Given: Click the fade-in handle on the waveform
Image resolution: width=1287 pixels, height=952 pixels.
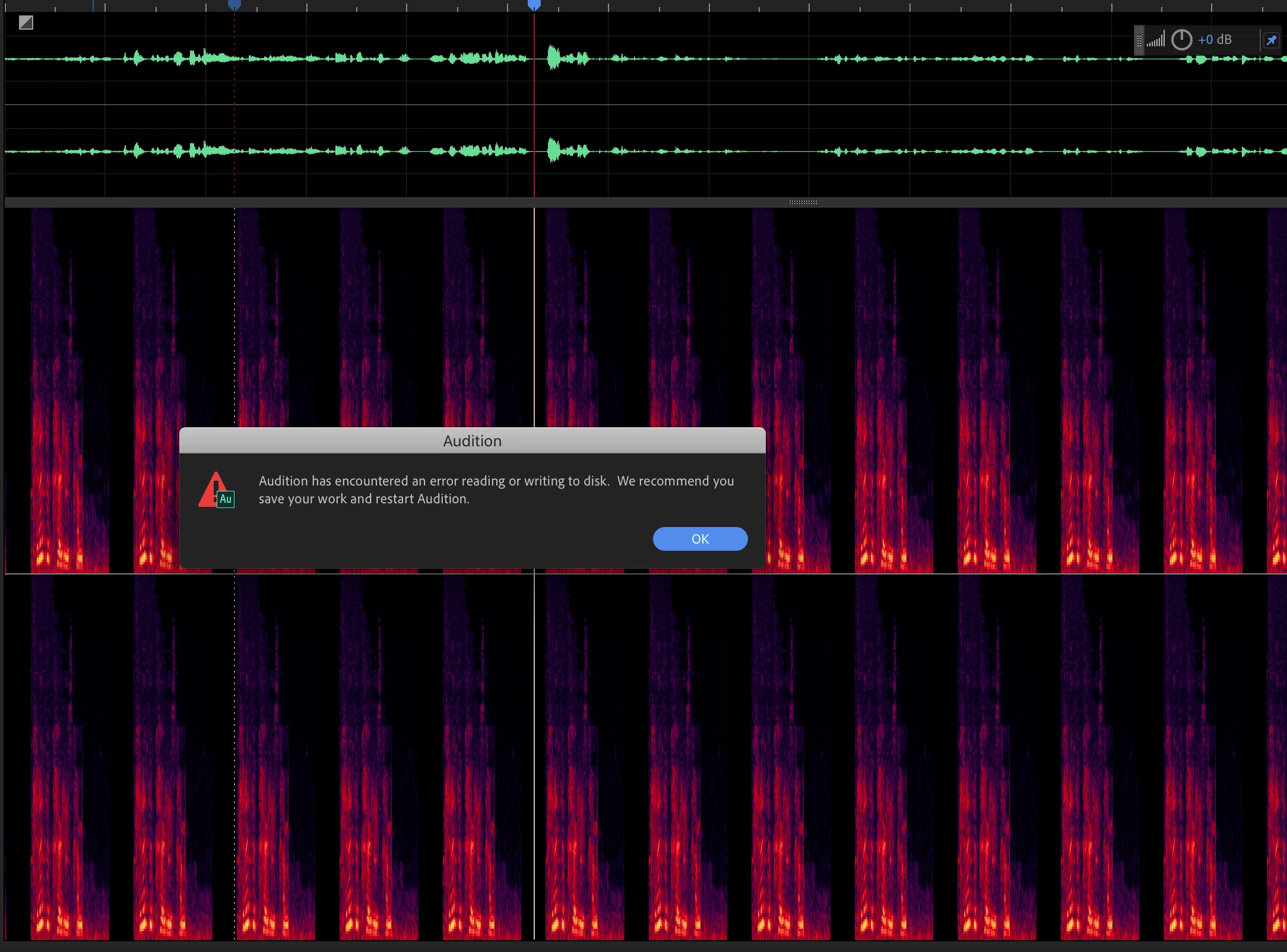Looking at the screenshot, I should 26,23.
